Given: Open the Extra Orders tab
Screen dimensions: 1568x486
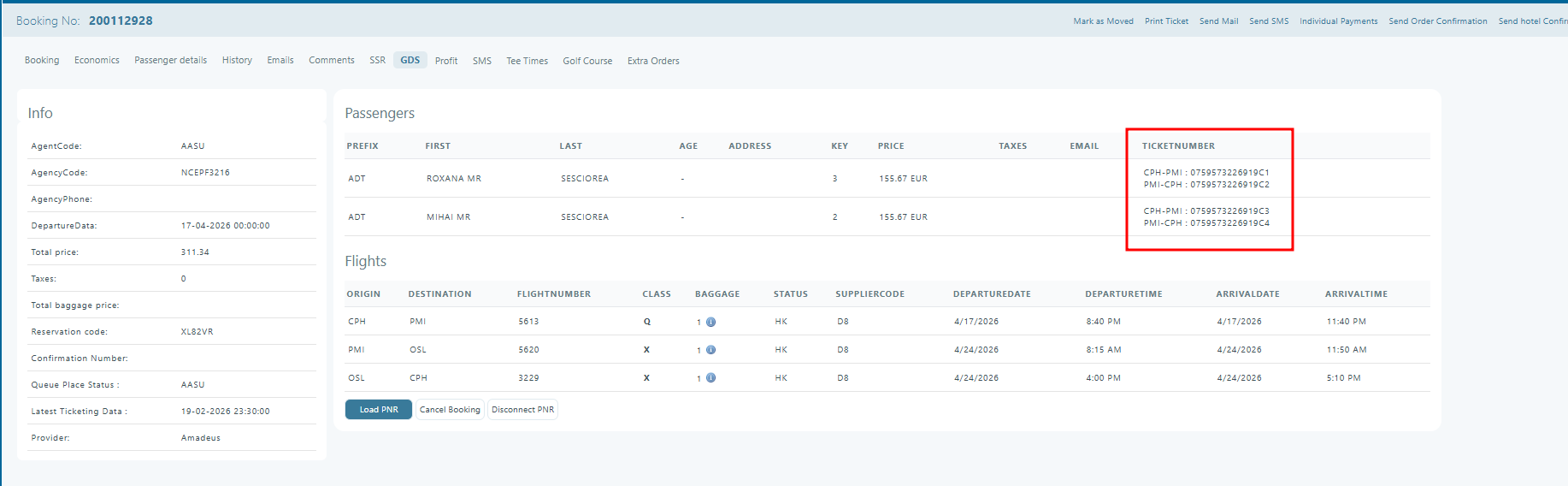Looking at the screenshot, I should click(x=653, y=62).
